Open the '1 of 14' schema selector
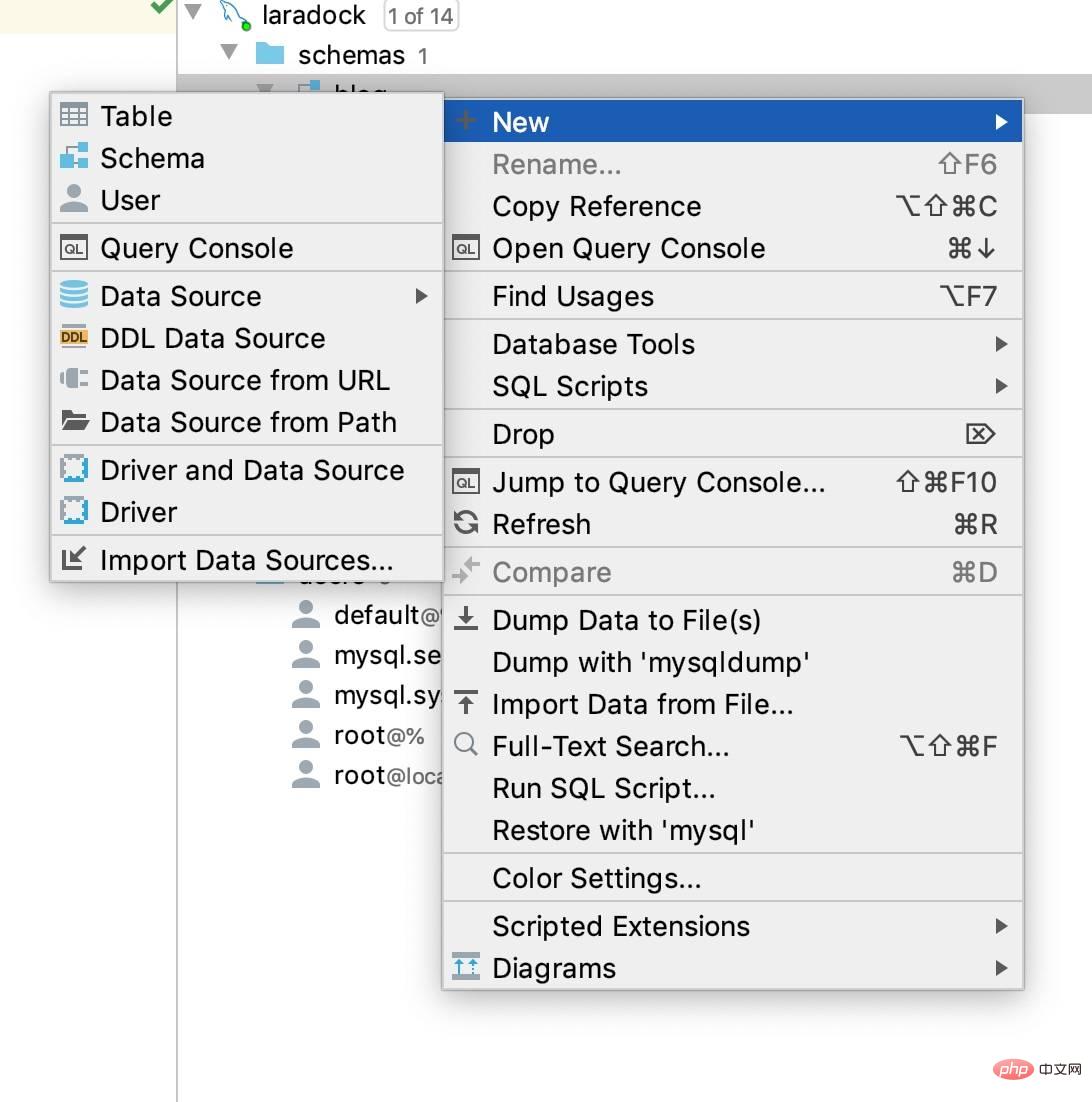This screenshot has width=1092, height=1102. (x=421, y=15)
